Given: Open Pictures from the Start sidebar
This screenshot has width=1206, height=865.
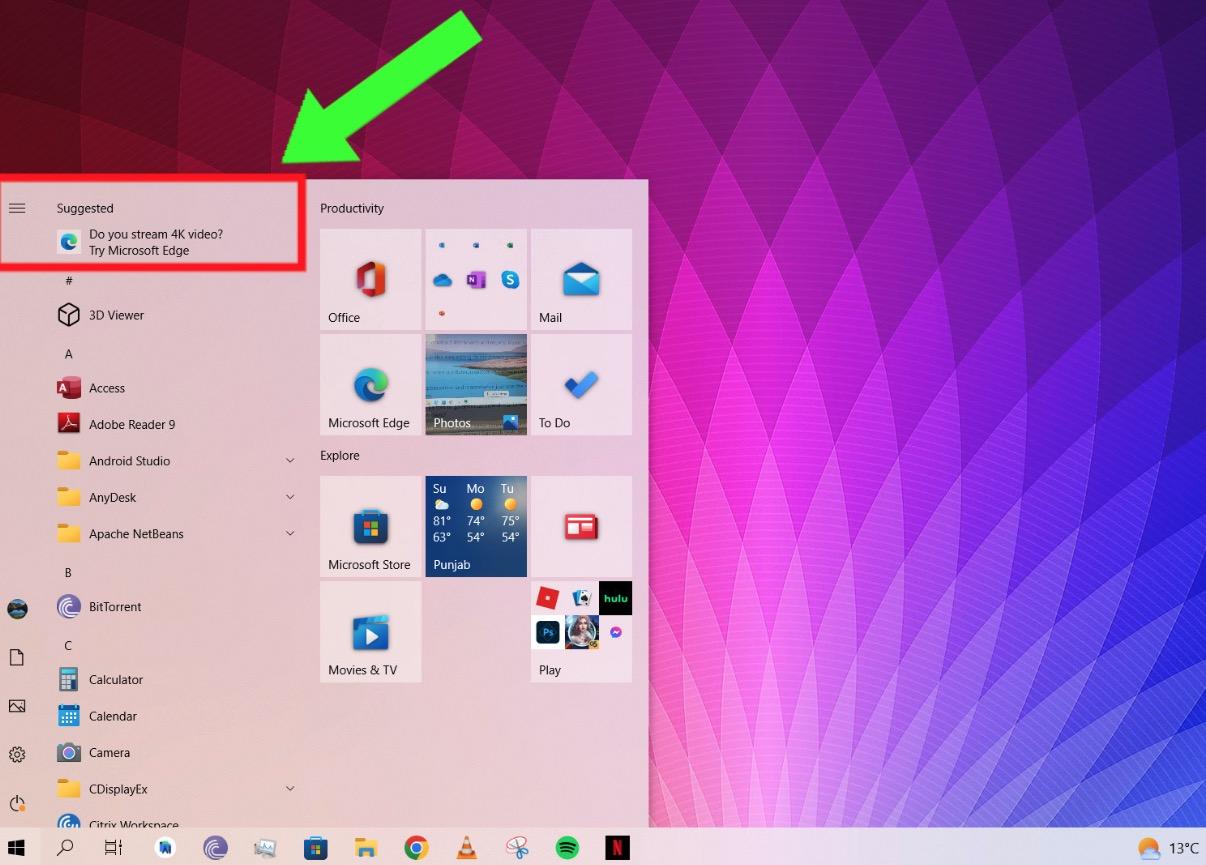Looking at the screenshot, I should (17, 706).
